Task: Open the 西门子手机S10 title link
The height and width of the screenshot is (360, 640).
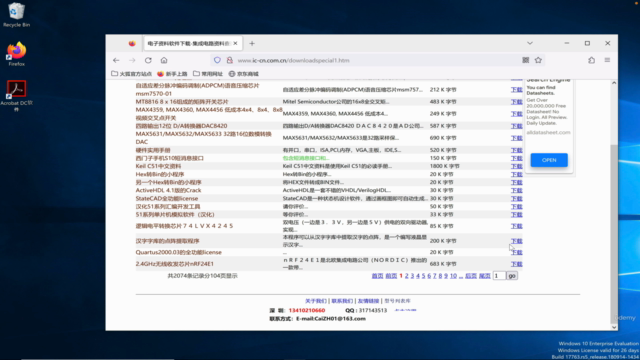Action: (169, 158)
